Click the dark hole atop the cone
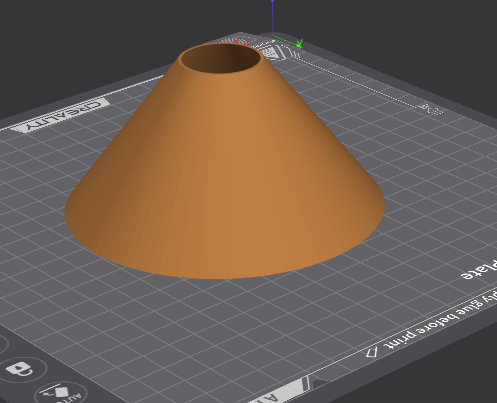The image size is (497, 403). (x=221, y=58)
